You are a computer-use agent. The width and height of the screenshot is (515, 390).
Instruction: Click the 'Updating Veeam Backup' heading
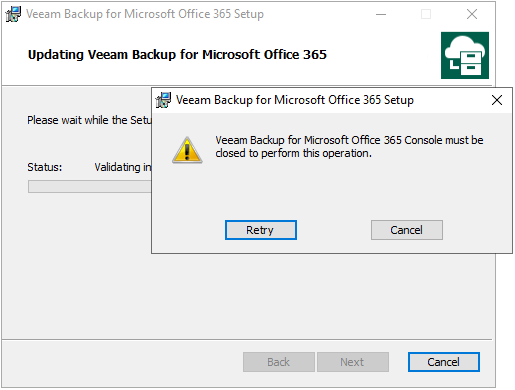point(177,55)
